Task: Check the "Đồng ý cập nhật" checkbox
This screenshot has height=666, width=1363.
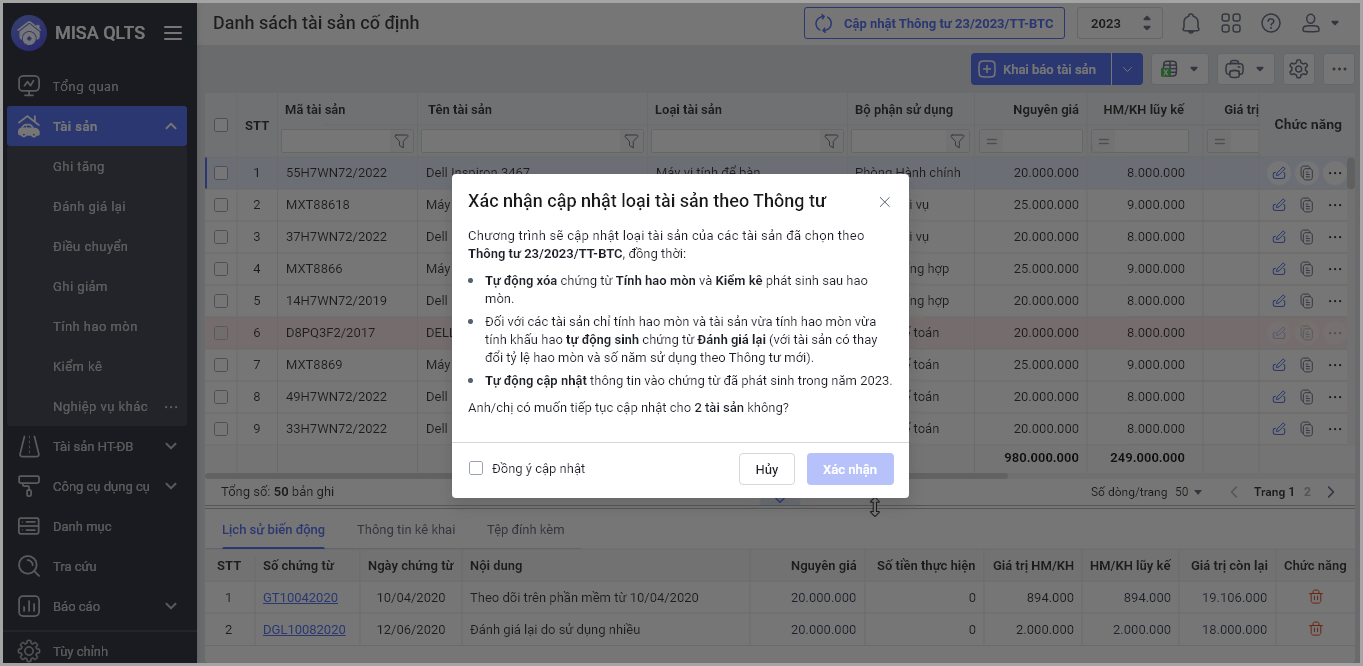Action: pos(476,468)
